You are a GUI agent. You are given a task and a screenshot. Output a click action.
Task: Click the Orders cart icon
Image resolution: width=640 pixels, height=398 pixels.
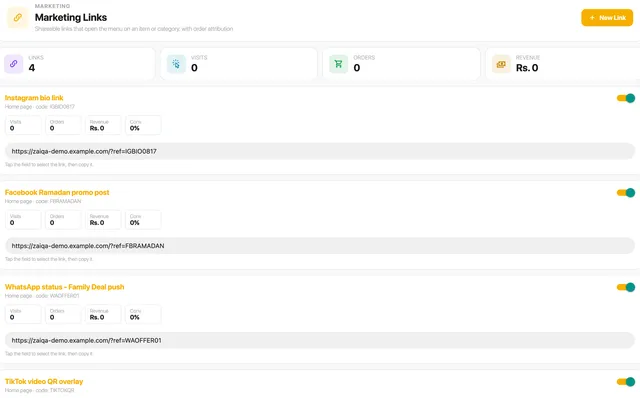(338, 64)
